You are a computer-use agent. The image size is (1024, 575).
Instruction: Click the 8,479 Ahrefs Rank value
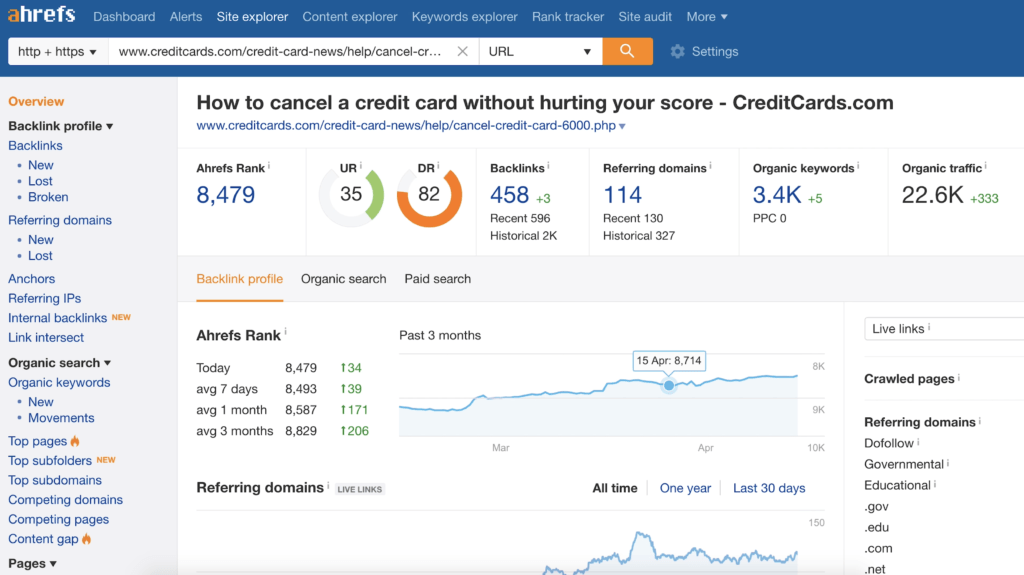(x=225, y=195)
